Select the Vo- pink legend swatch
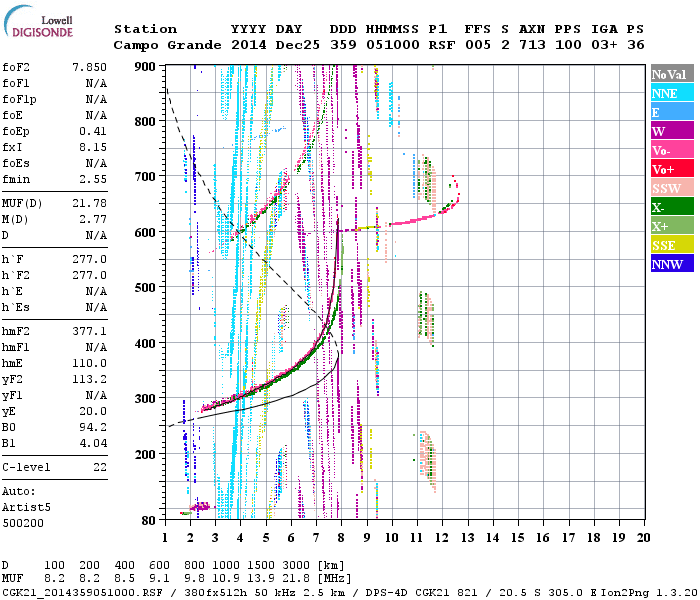 pyautogui.click(x=672, y=150)
